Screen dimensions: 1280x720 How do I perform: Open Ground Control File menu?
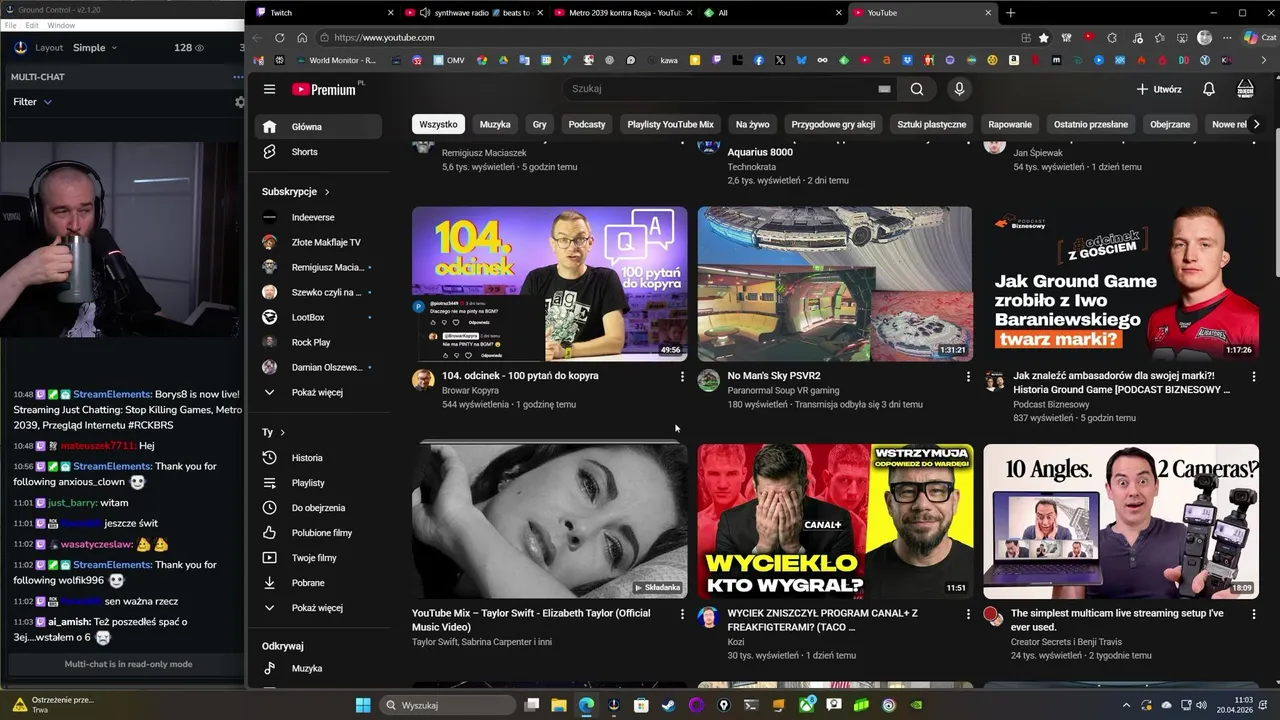pyautogui.click(x=10, y=25)
